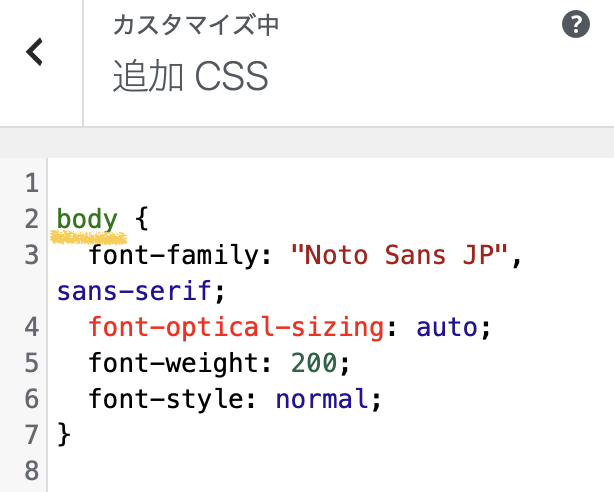Click line number 1 in the gutter

pyautogui.click(x=30, y=183)
